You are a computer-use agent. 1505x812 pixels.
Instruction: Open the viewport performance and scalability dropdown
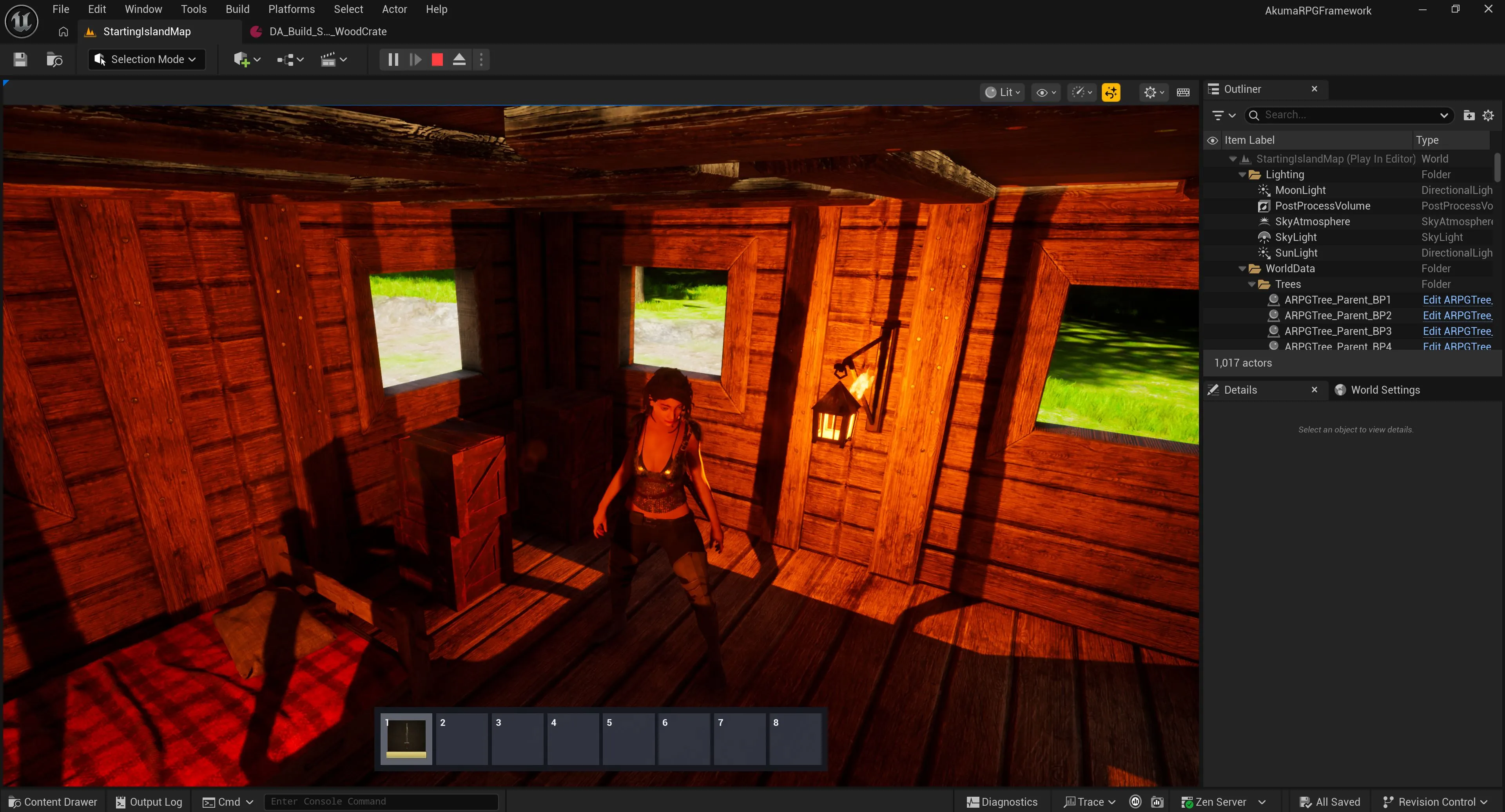click(1081, 92)
